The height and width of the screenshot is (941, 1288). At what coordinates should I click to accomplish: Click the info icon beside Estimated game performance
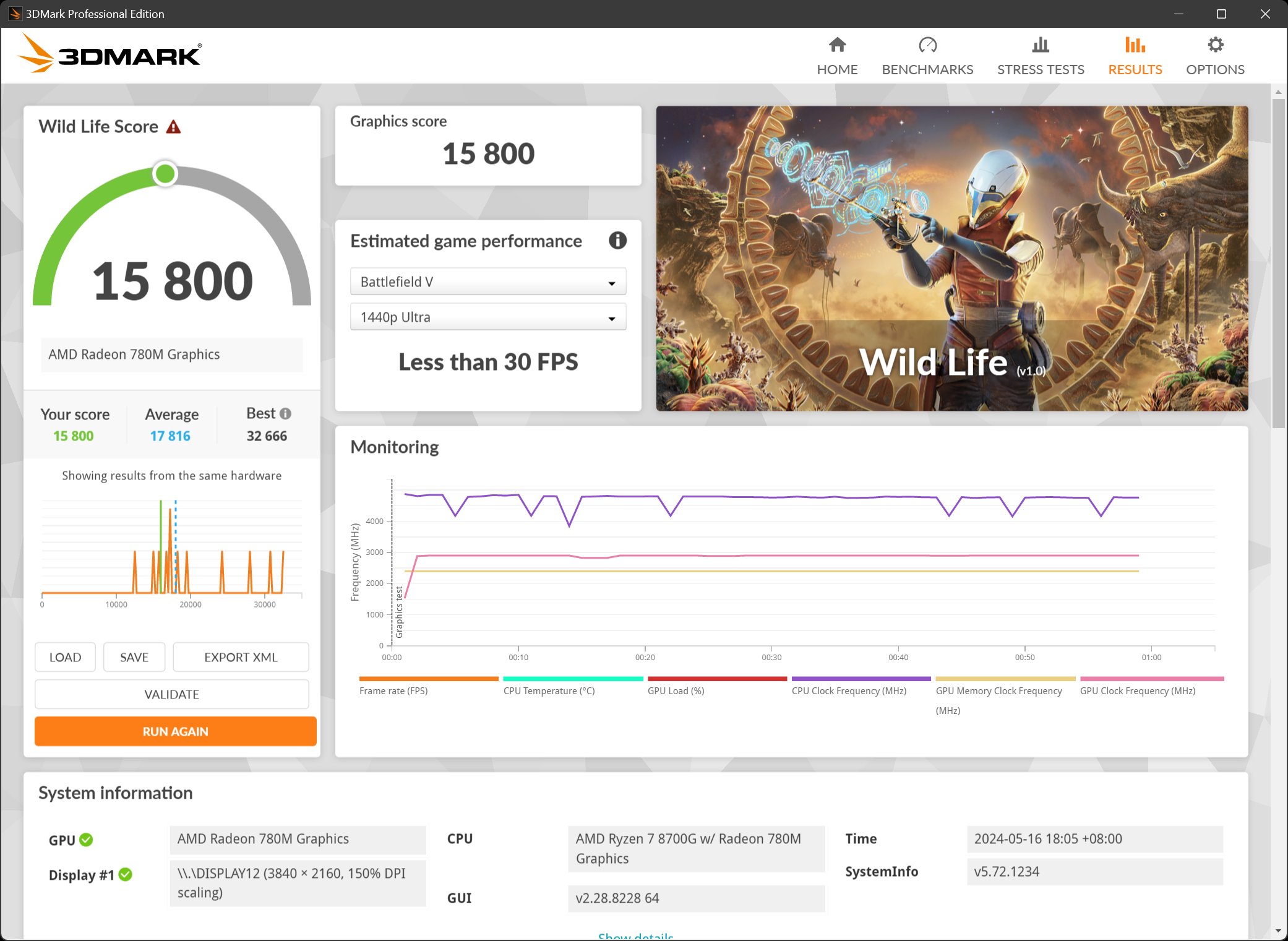pyautogui.click(x=617, y=241)
